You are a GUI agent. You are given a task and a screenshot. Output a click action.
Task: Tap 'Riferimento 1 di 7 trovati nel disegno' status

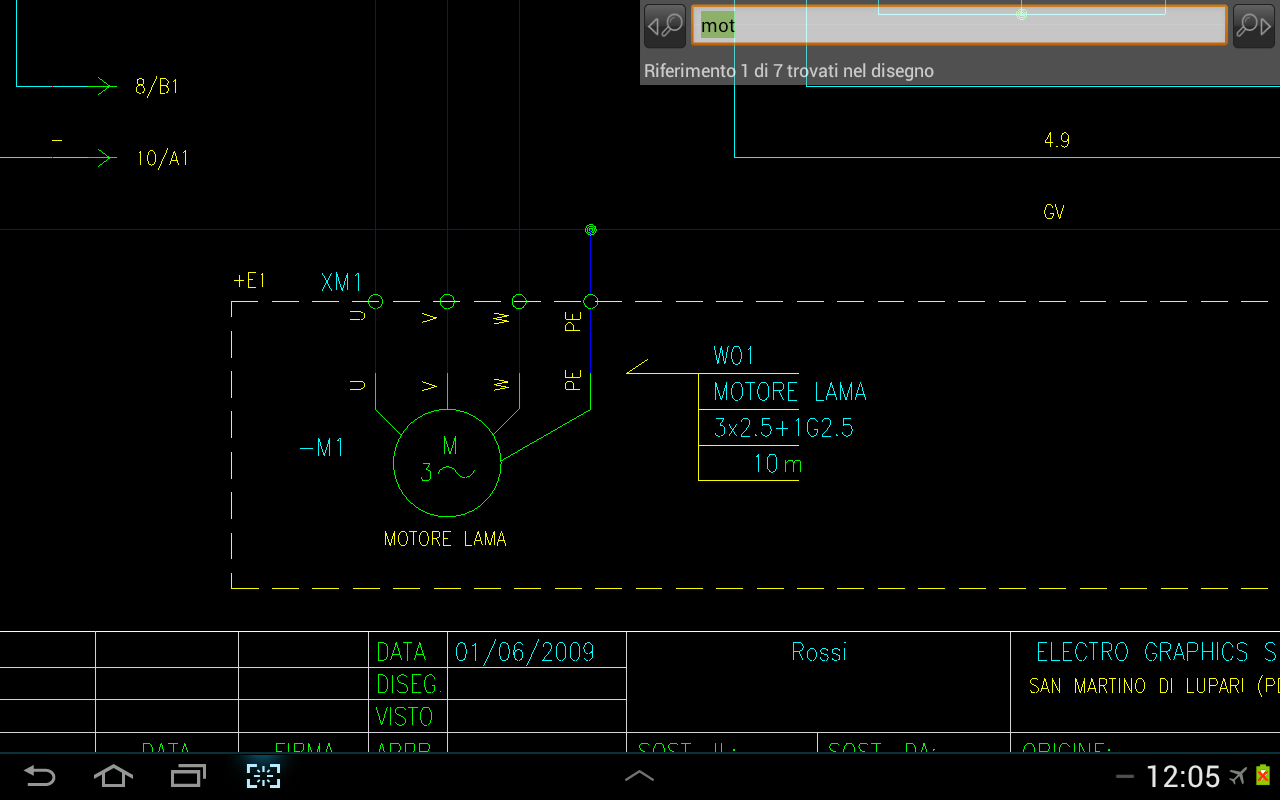(x=789, y=71)
